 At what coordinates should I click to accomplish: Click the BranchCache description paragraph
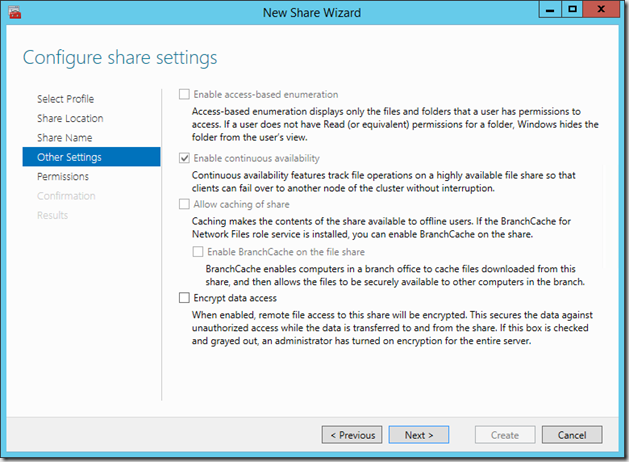click(395, 275)
